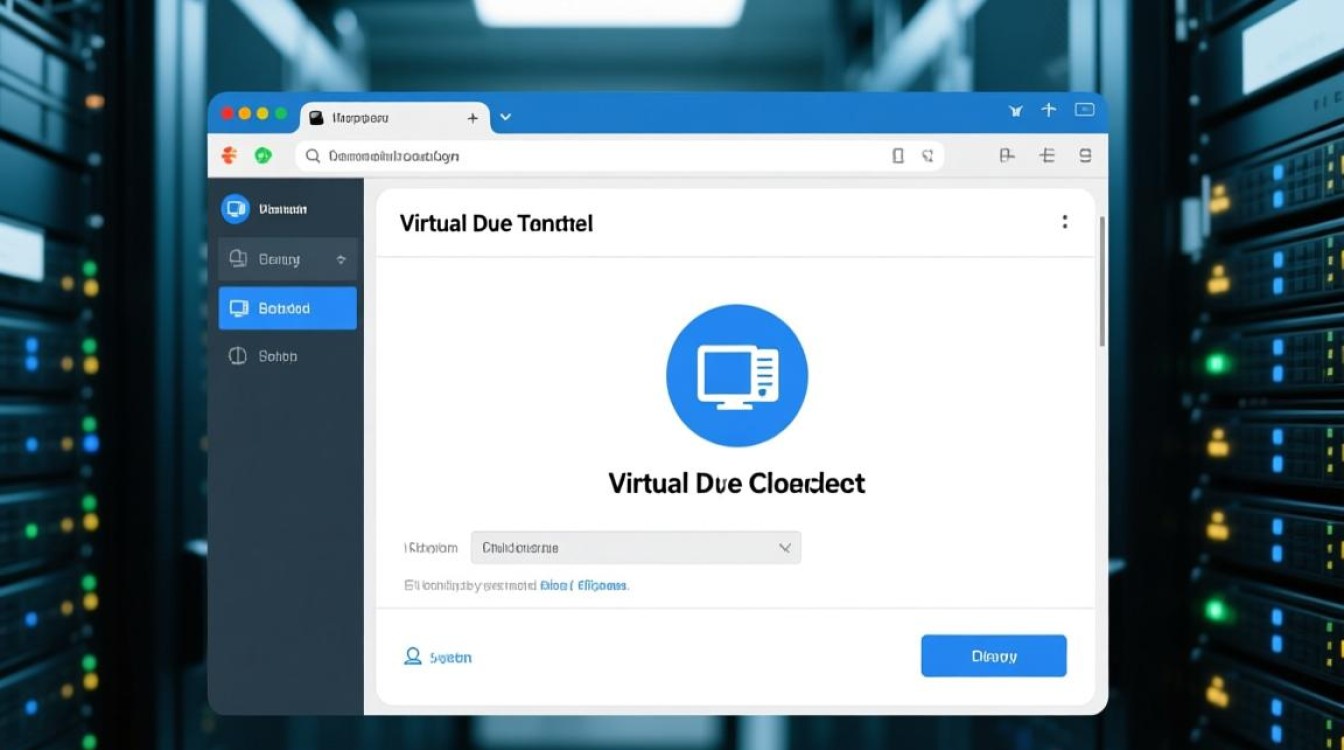The width and height of the screenshot is (1344, 750).
Task: Select the highlighted blue sidebar item
Action: tap(287, 308)
